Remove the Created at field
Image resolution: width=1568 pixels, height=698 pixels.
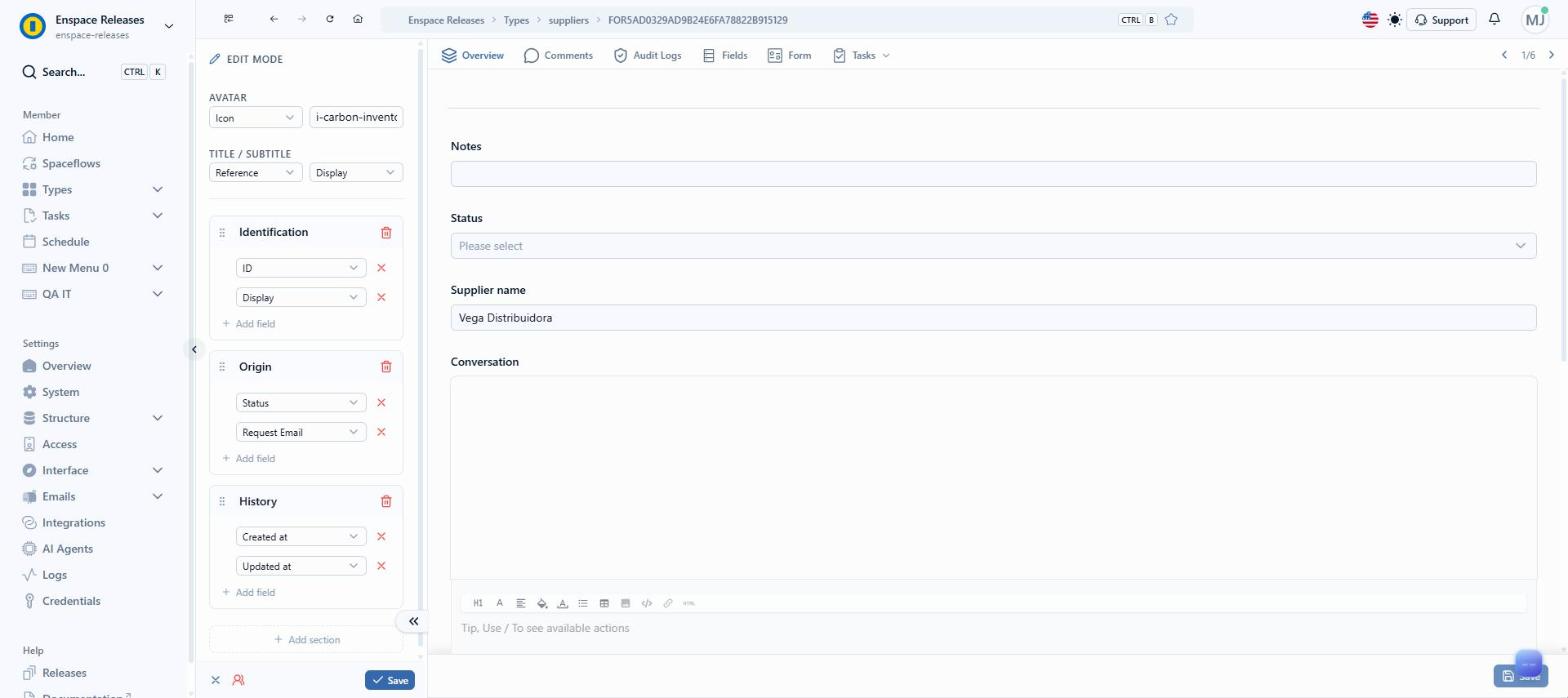pos(381,537)
